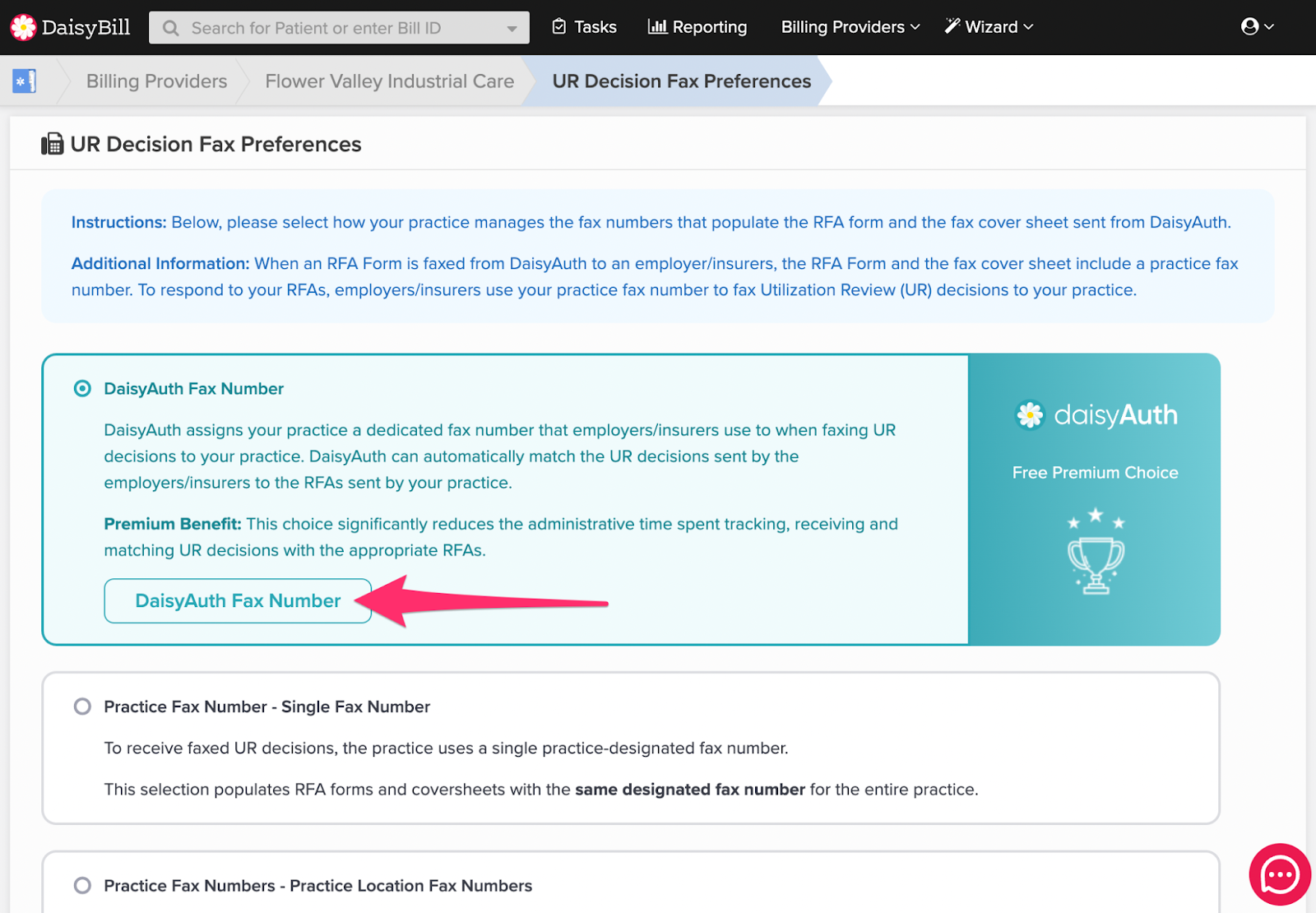
Task: Click the home breadcrumb icon
Action: coord(25,81)
